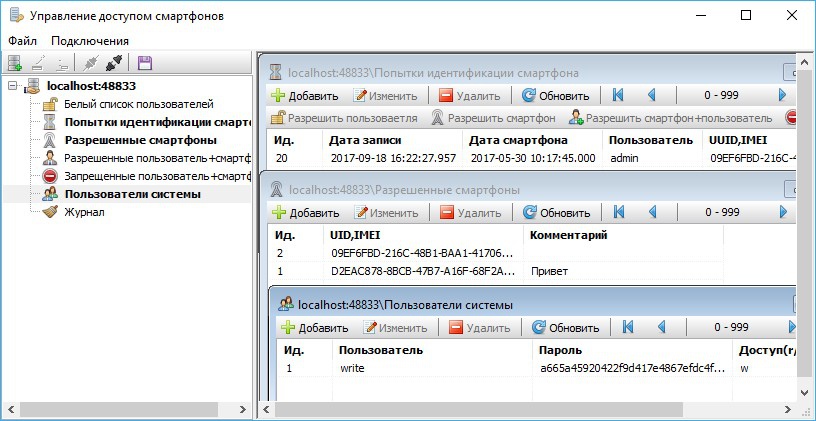Go to next page in Попытки идентификации panel
The width and height of the screenshot is (816, 421).
pyautogui.click(x=782, y=96)
